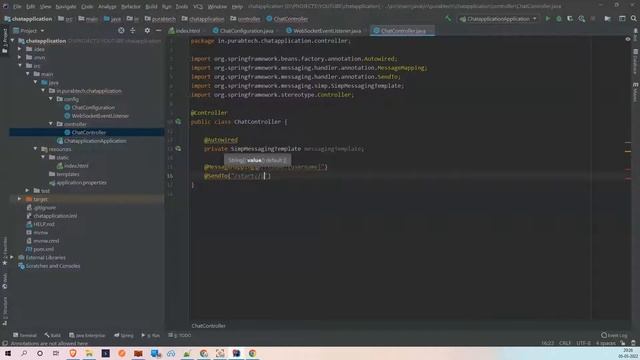Open Windows taskbar search

point(24,353)
